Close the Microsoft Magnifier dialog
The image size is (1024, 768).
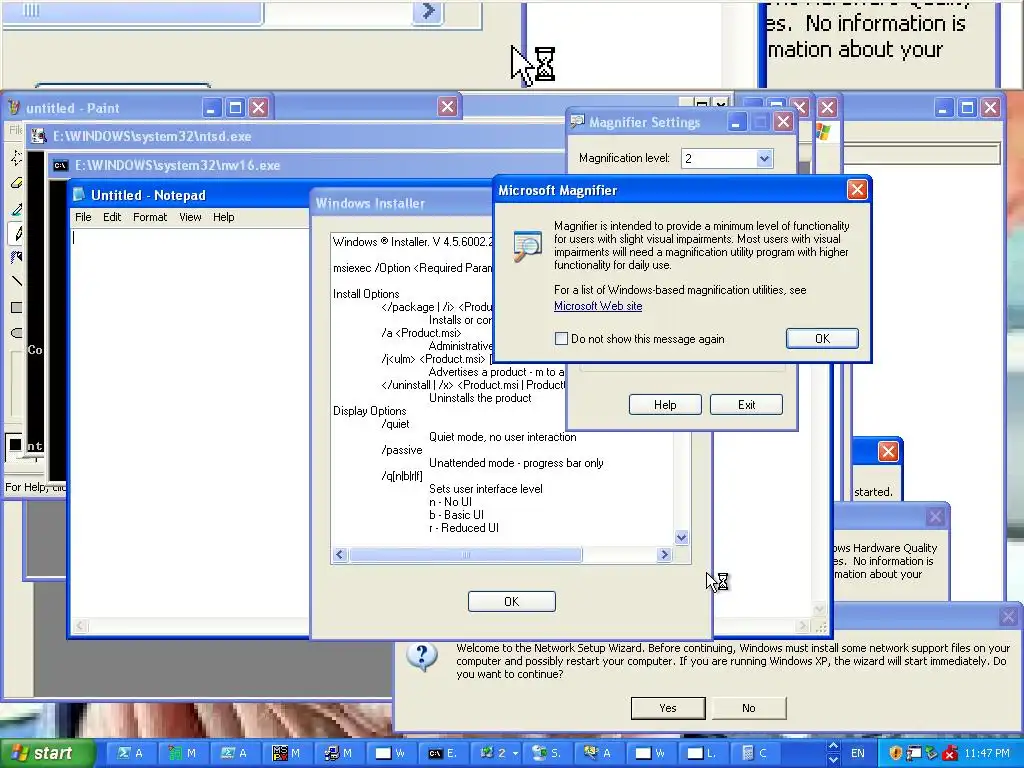pyautogui.click(x=857, y=190)
